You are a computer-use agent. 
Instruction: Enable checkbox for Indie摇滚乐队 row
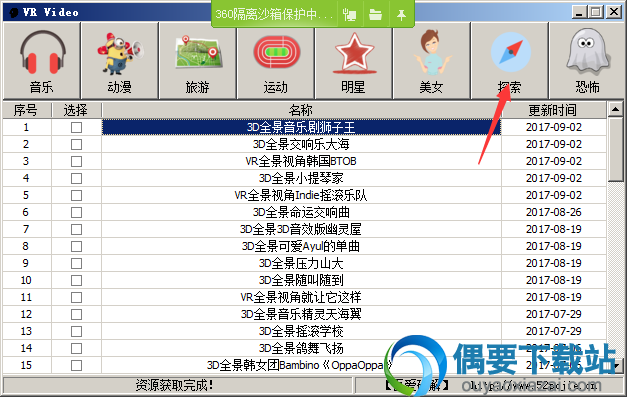pyautogui.click(x=76, y=196)
